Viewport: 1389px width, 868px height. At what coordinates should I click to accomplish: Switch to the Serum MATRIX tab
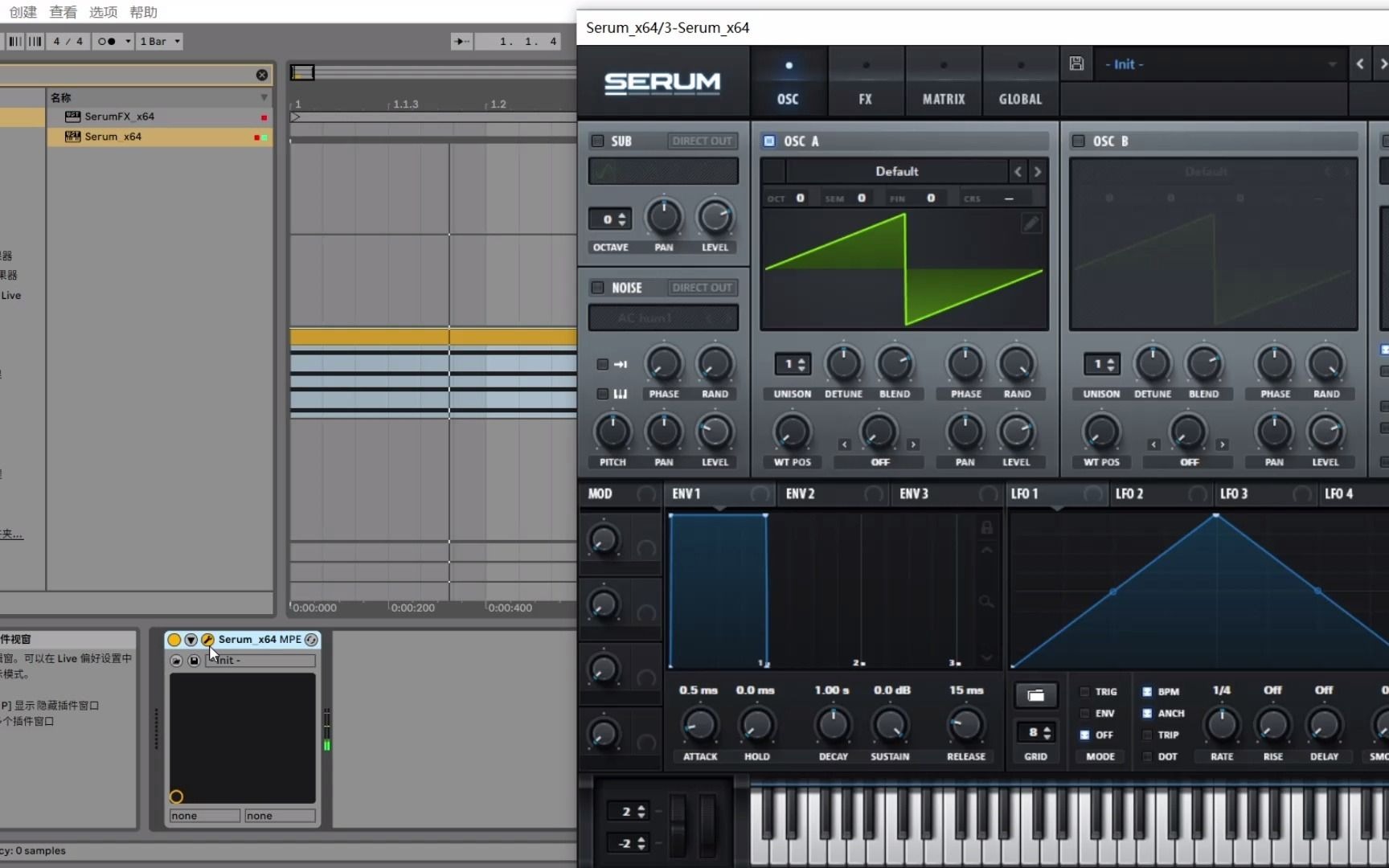[x=944, y=83]
